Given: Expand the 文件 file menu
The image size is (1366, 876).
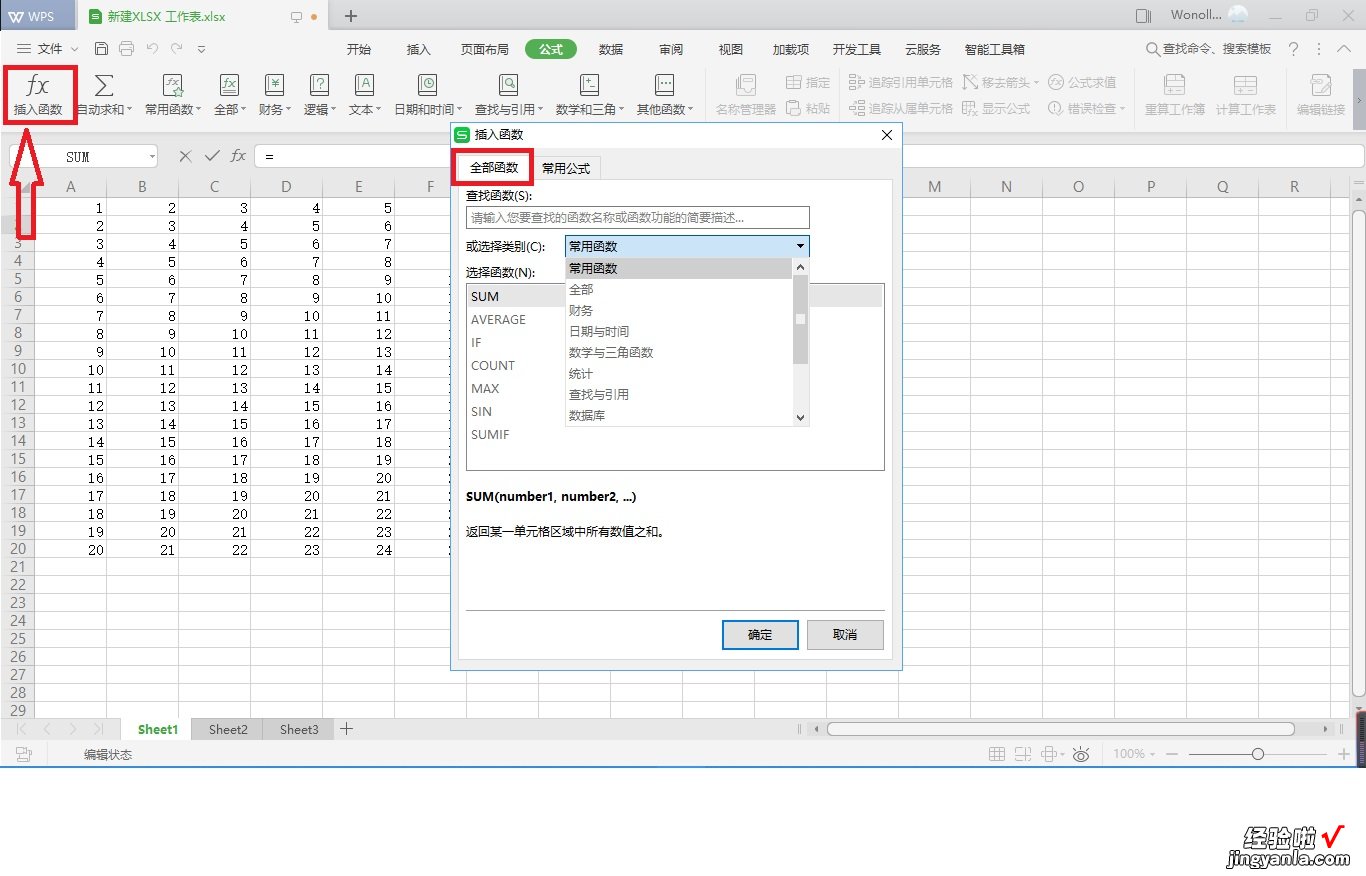Looking at the screenshot, I should pos(47,49).
